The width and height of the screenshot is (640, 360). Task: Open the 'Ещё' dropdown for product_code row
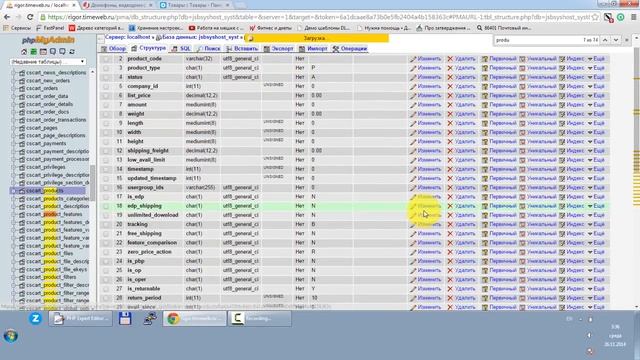coord(596,59)
